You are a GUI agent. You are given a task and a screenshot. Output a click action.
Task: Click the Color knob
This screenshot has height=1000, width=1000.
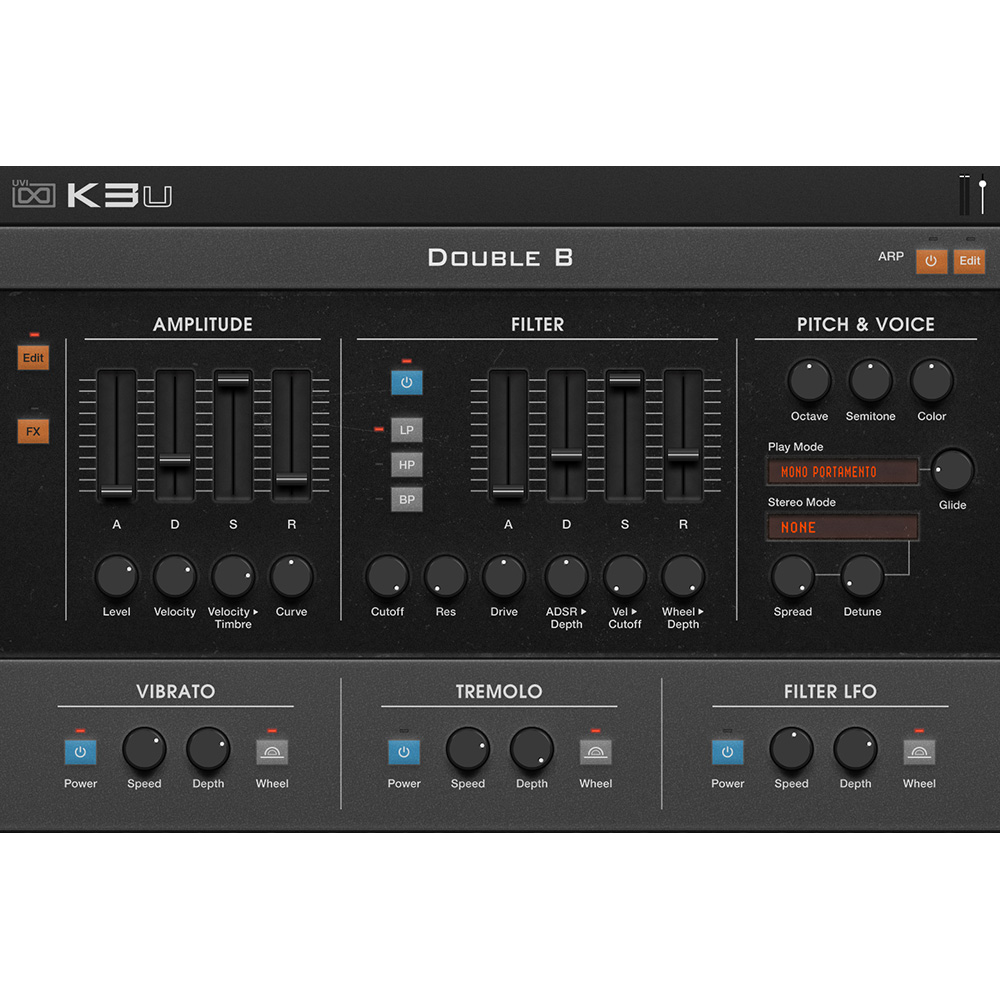click(932, 380)
